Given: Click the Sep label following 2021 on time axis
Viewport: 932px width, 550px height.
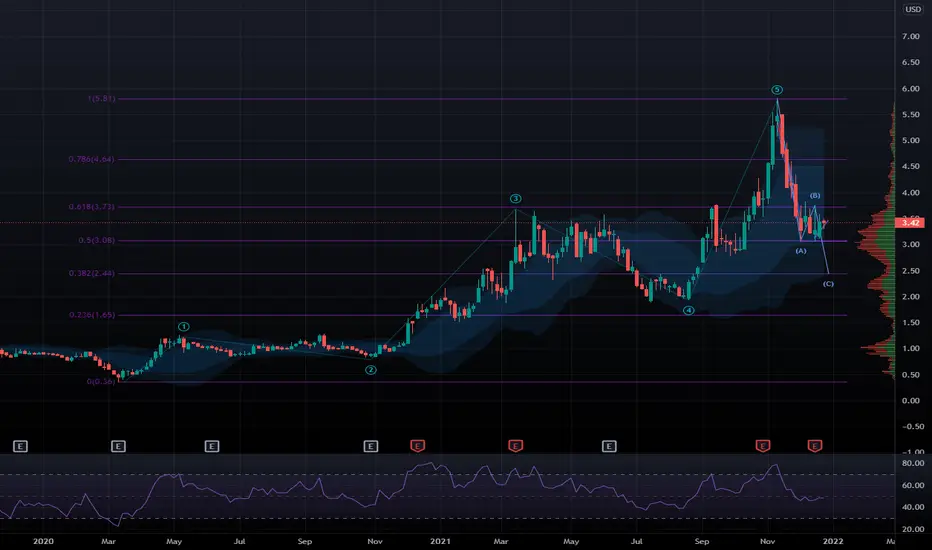Looking at the screenshot, I should (x=702, y=541).
